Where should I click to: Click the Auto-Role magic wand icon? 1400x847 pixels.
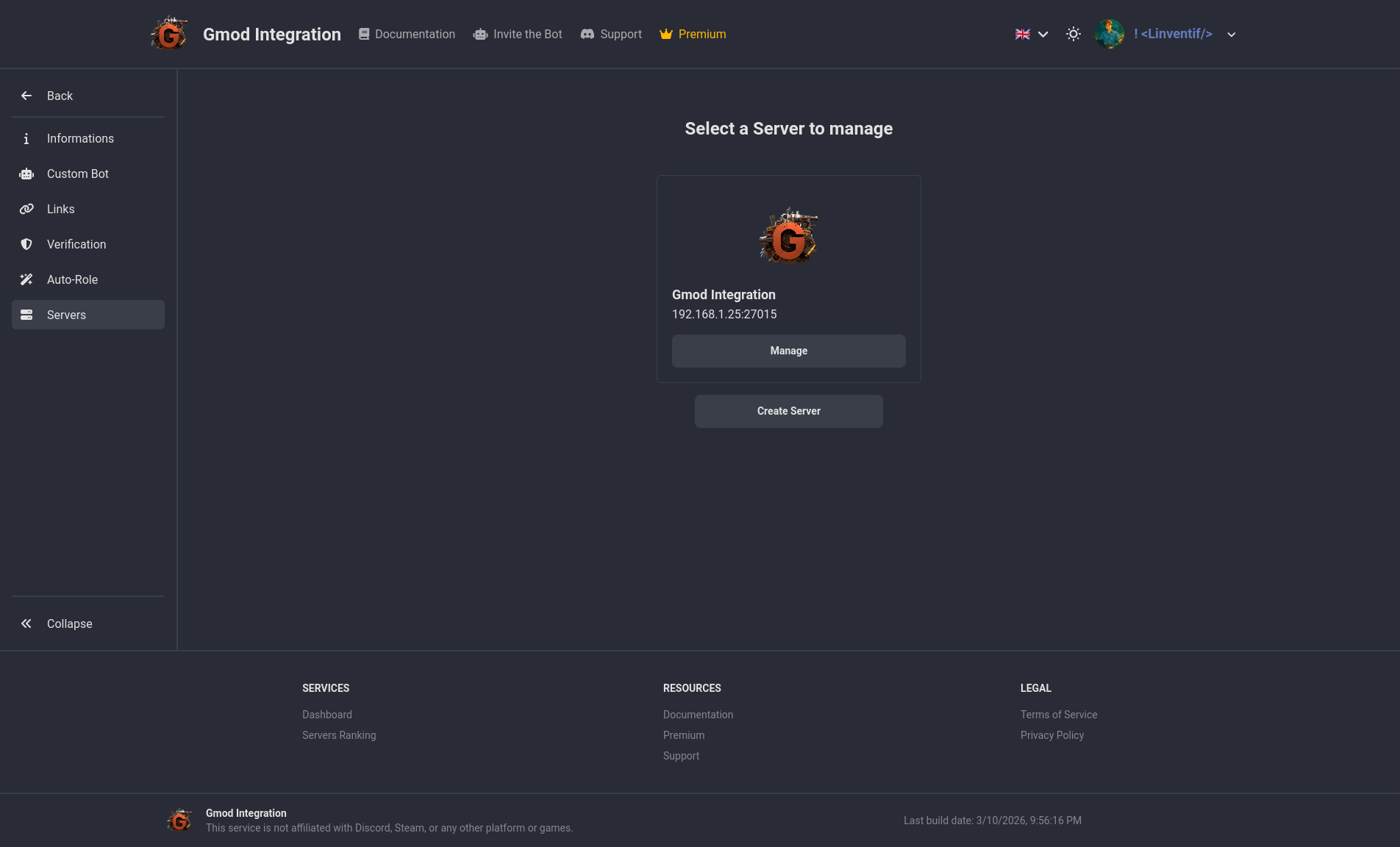26,280
